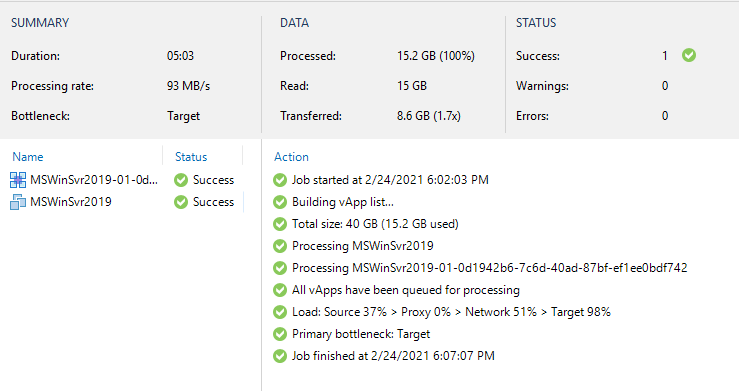Select the Processing MSWinSvr2019-01-0d1942b6 log line
The height and width of the screenshot is (391, 739).
point(490,268)
